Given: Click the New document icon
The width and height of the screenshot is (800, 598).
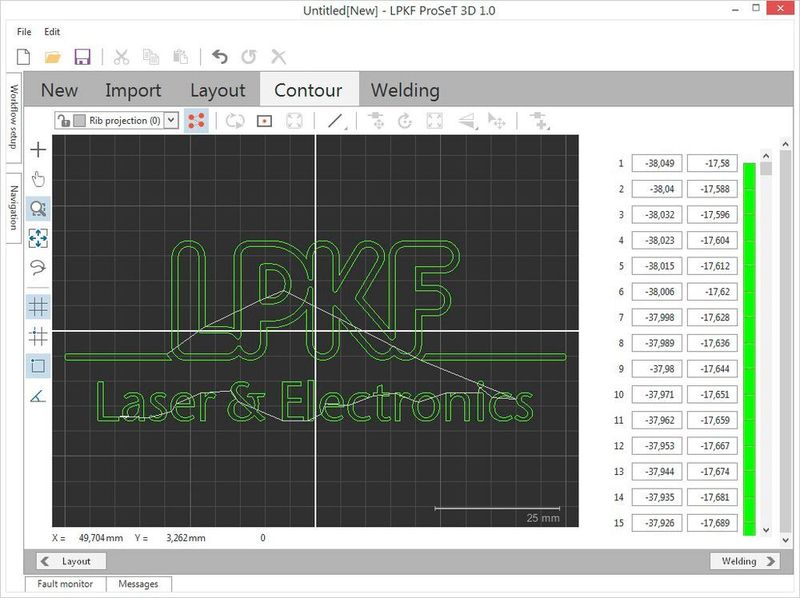Looking at the screenshot, I should (x=24, y=57).
